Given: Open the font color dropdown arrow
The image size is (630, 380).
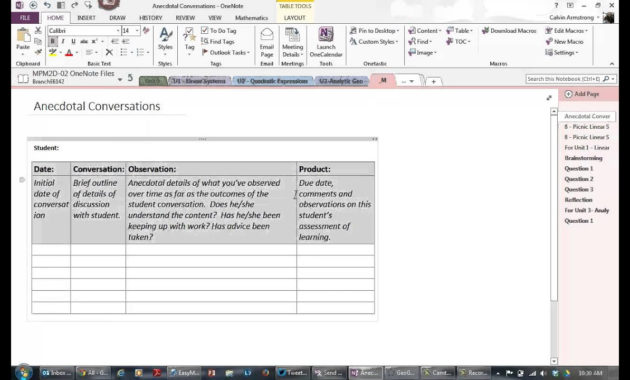Looking at the screenshot, I should click(76, 53).
